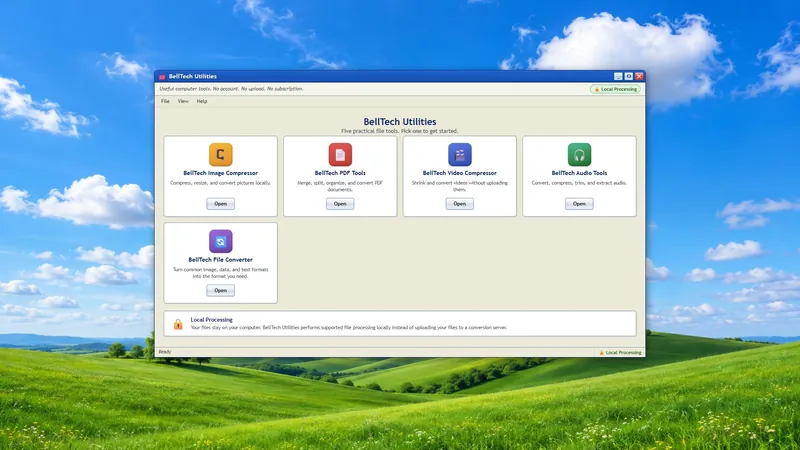The width and height of the screenshot is (800, 450).
Task: Click Local Processing indicator in status bar
Action: pyautogui.click(x=620, y=353)
